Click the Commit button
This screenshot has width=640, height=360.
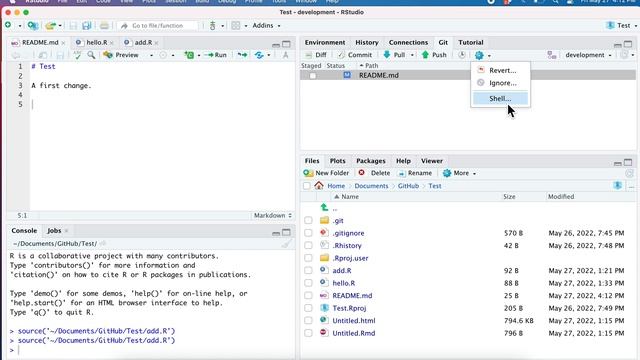tap(355, 55)
